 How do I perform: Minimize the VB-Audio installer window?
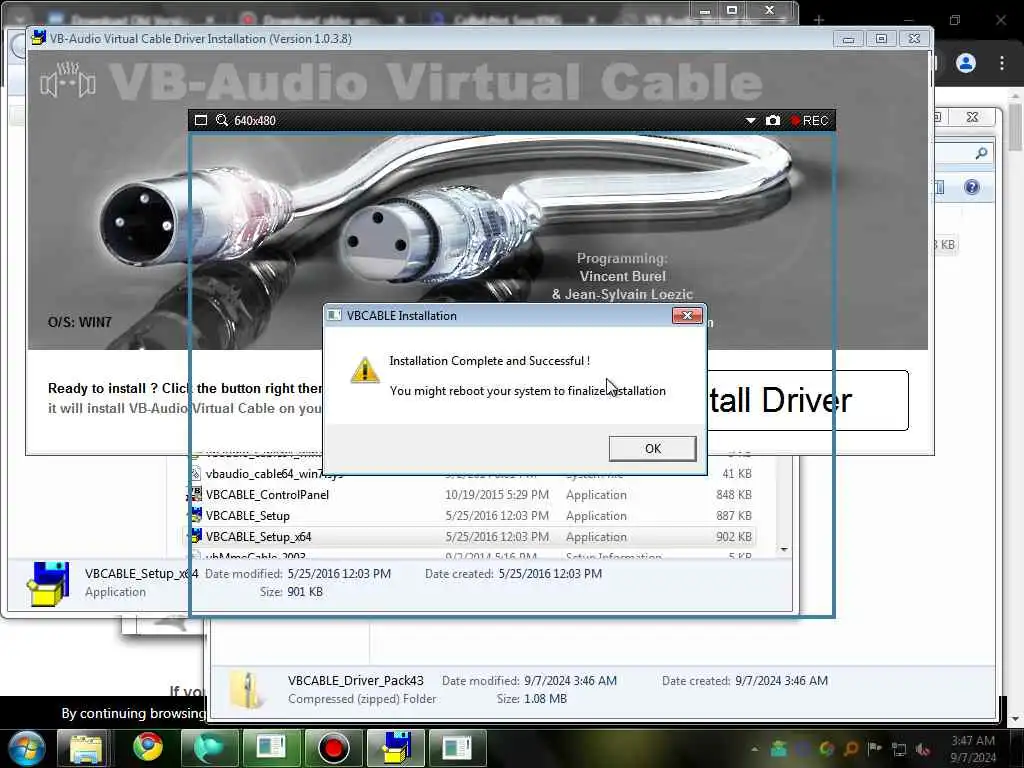tap(848, 39)
